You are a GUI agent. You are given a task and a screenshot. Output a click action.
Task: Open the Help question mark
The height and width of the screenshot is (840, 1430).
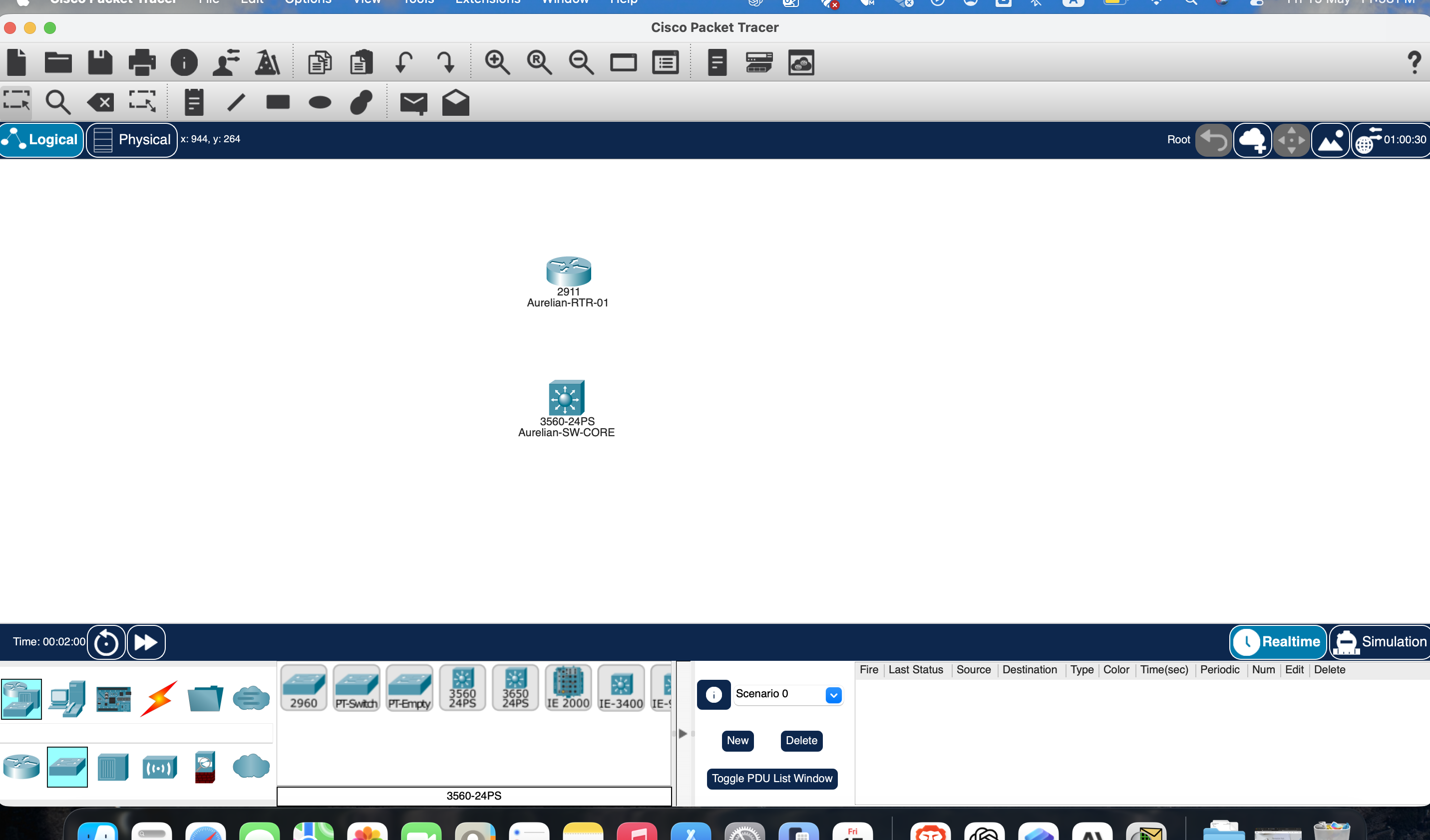[x=1414, y=62]
